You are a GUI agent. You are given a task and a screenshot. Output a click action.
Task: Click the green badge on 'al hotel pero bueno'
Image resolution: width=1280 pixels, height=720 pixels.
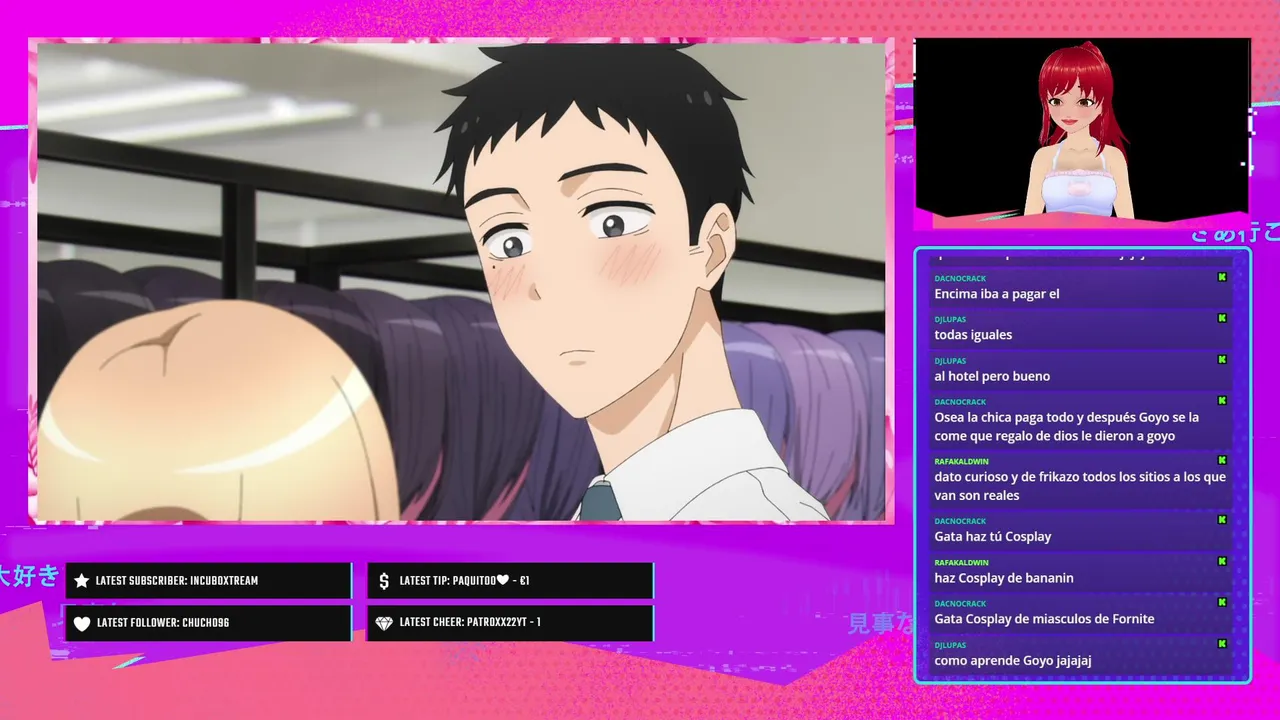(x=1222, y=359)
